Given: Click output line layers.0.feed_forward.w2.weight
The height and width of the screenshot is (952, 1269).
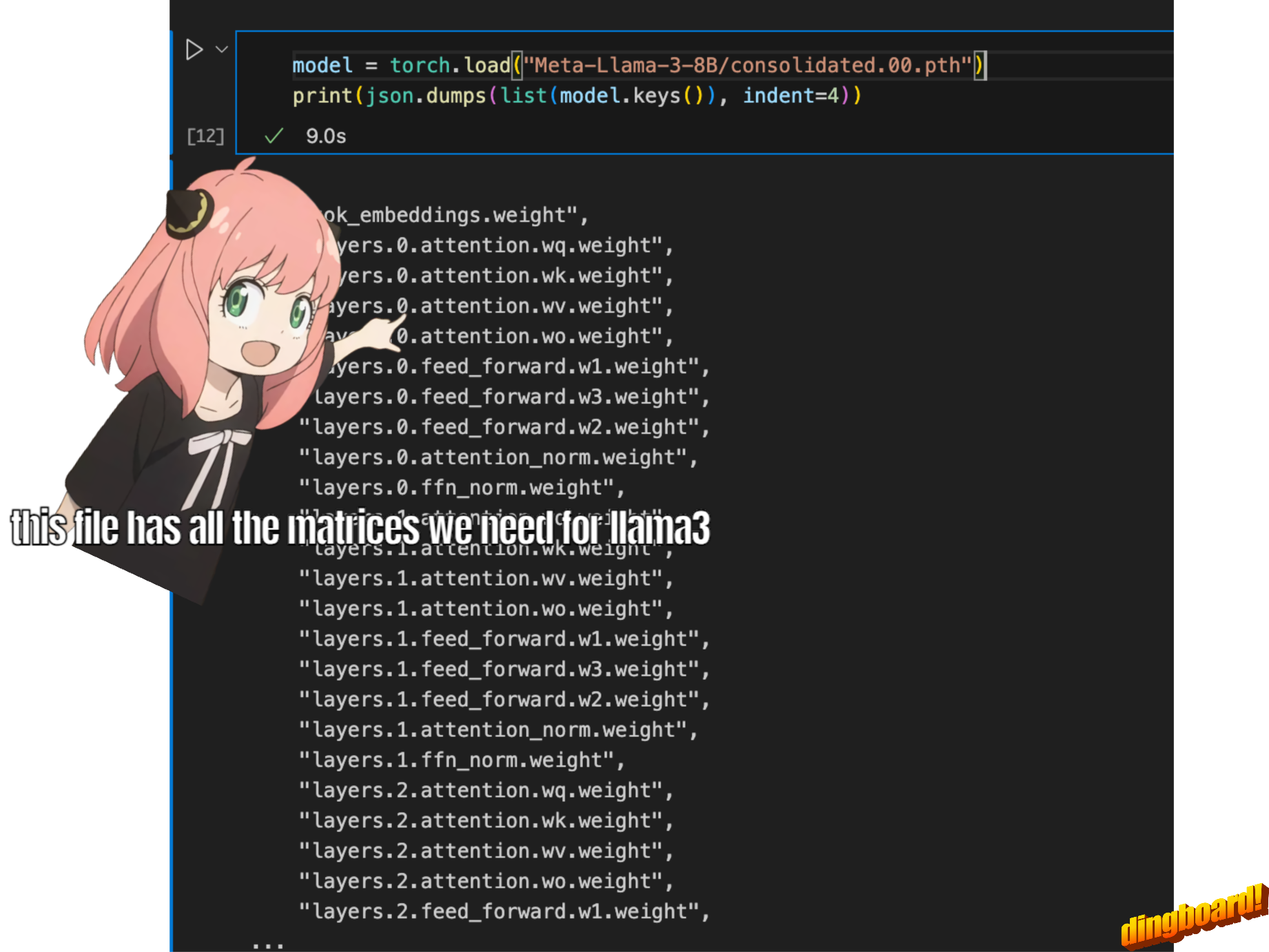Looking at the screenshot, I should click(504, 427).
